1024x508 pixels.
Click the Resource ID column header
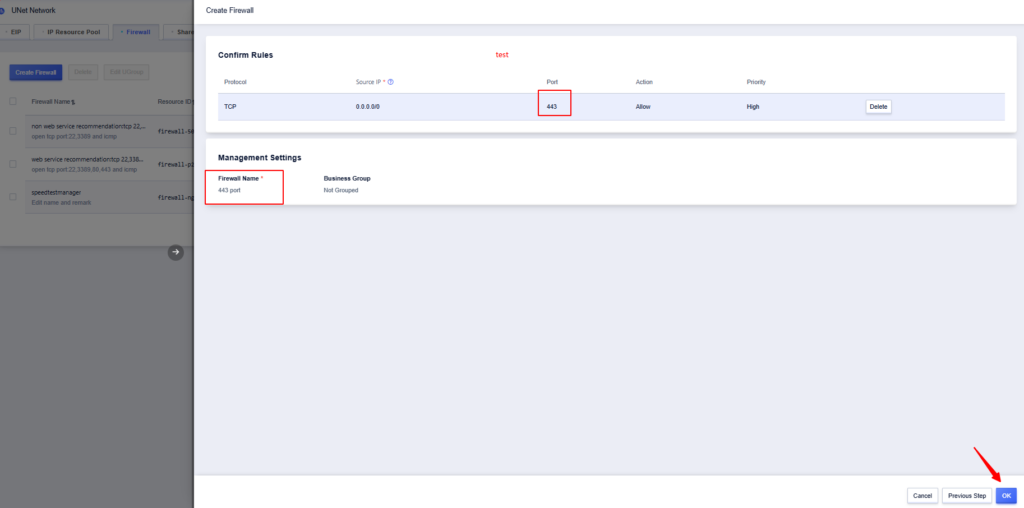175,102
